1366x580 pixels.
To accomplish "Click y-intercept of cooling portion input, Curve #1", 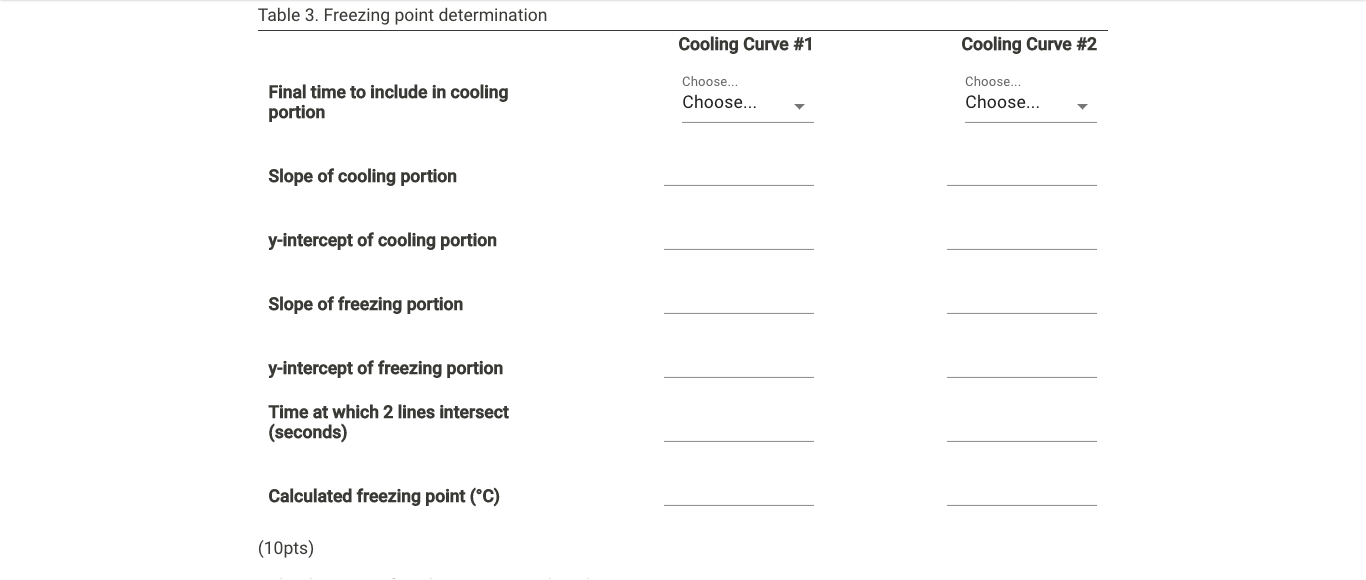I will 739,238.
